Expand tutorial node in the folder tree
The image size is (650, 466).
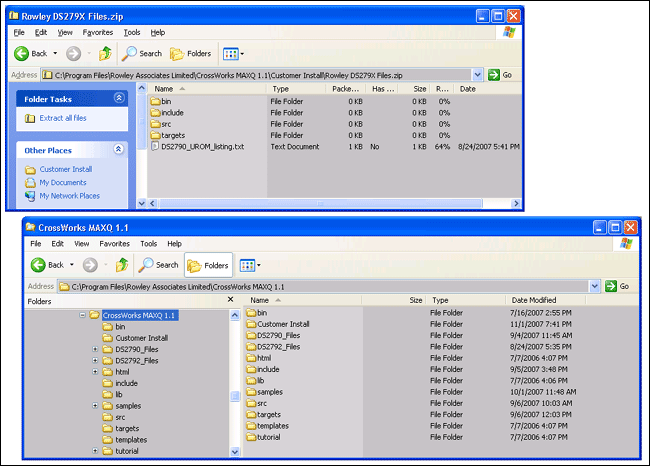coord(95,451)
